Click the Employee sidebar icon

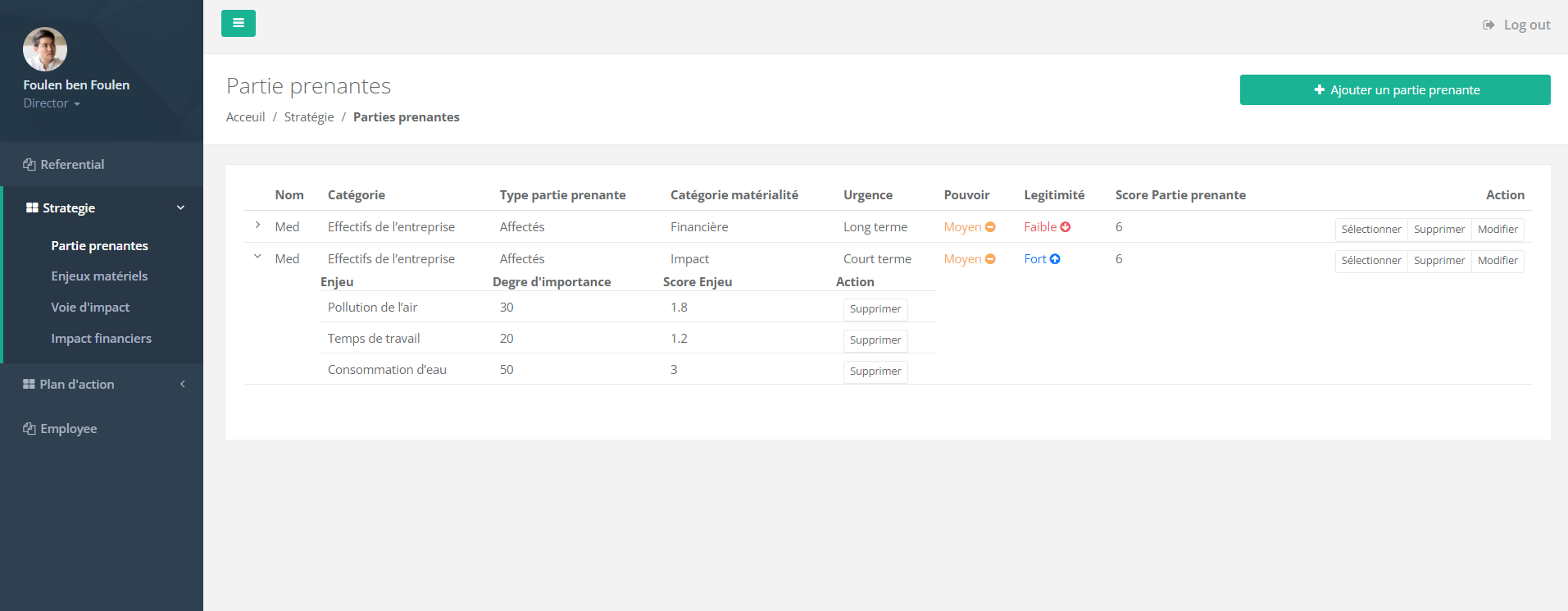30,429
